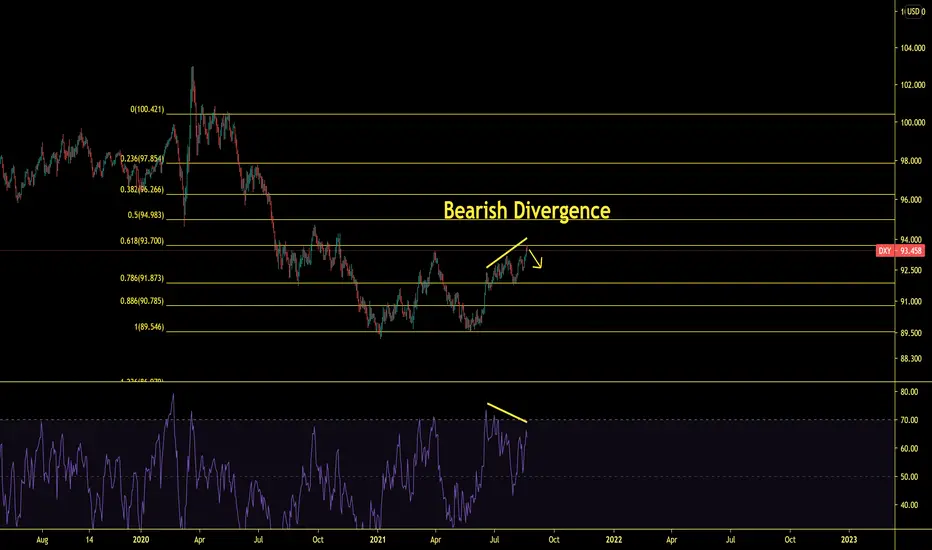Click the Oct label just before 2022
Image resolution: width=932 pixels, height=550 pixels.
pyautogui.click(x=553, y=540)
